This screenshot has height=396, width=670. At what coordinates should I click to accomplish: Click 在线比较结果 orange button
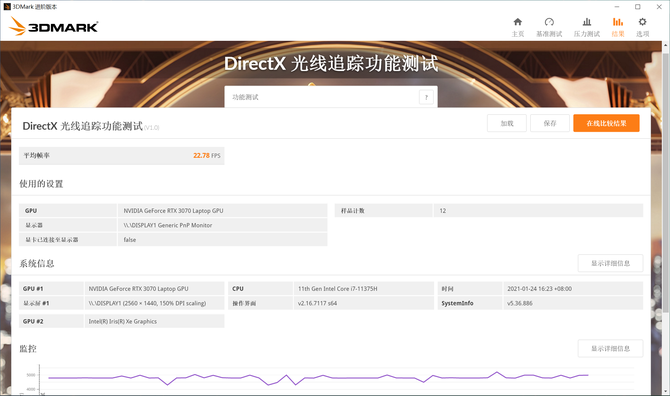606,123
